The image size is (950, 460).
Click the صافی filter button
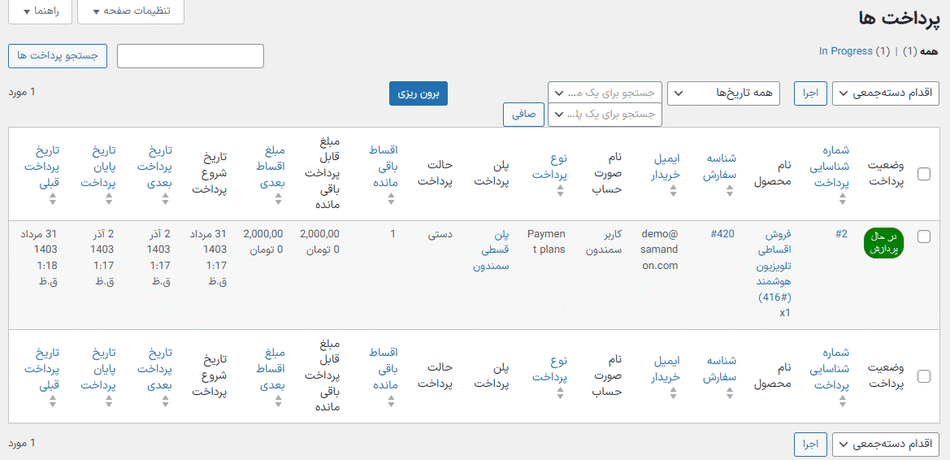(x=523, y=115)
